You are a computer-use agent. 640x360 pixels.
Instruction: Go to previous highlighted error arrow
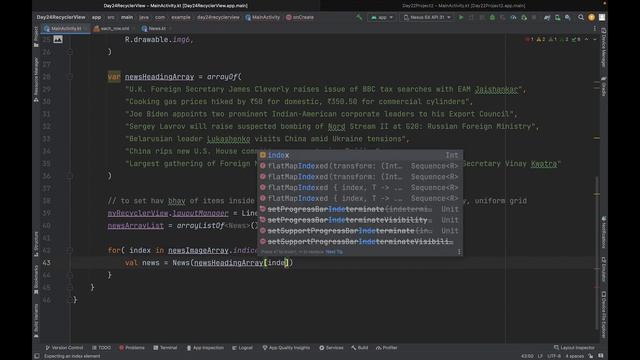[587, 40]
